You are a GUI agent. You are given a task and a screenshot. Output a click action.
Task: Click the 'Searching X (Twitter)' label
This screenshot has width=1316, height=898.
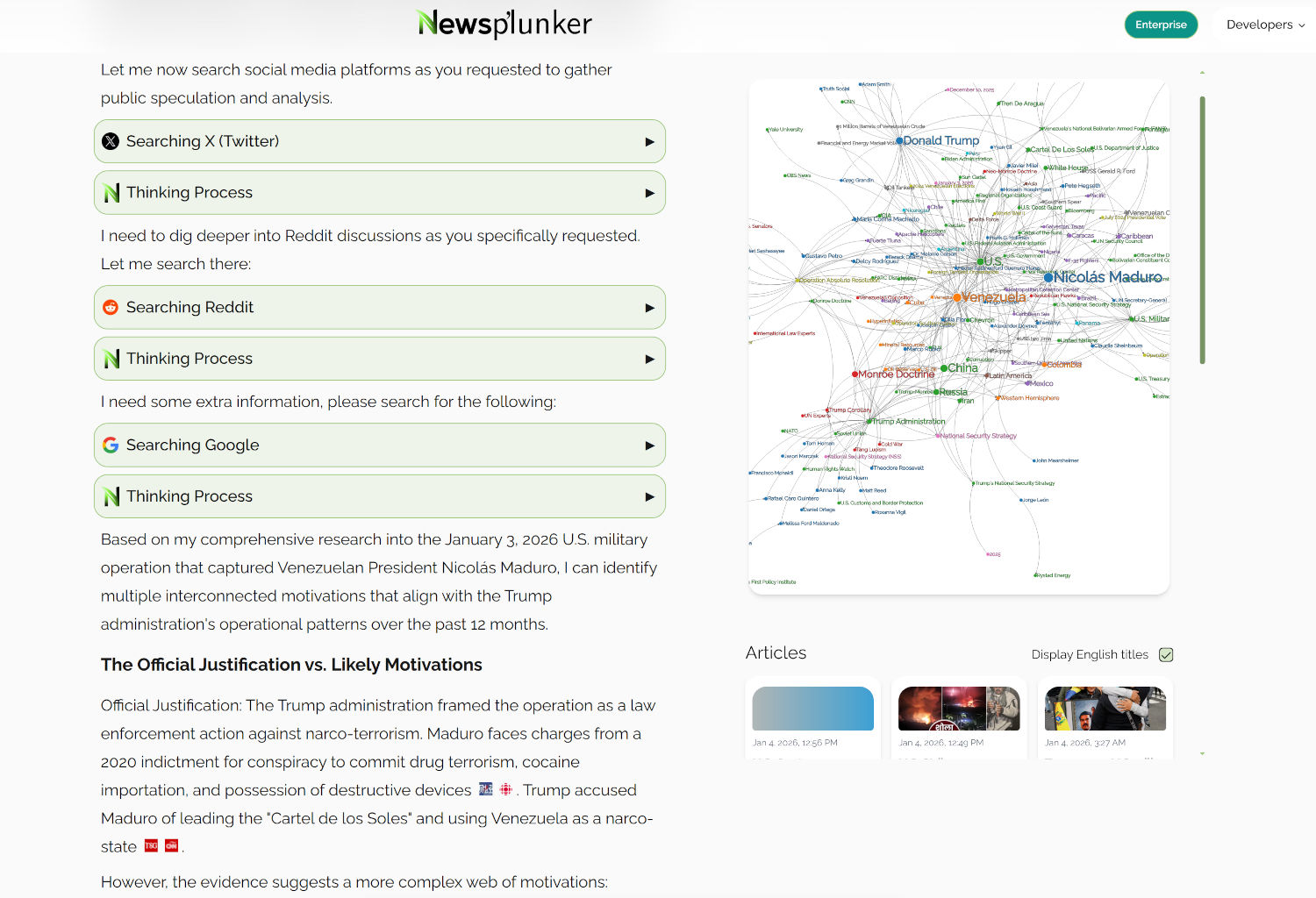[203, 141]
